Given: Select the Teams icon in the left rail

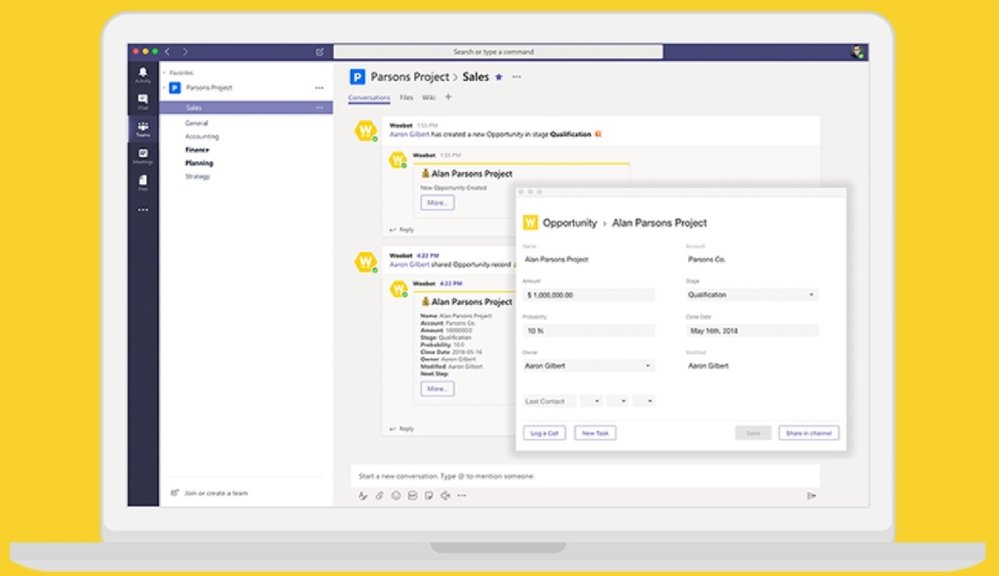Looking at the screenshot, I should pos(143,129).
